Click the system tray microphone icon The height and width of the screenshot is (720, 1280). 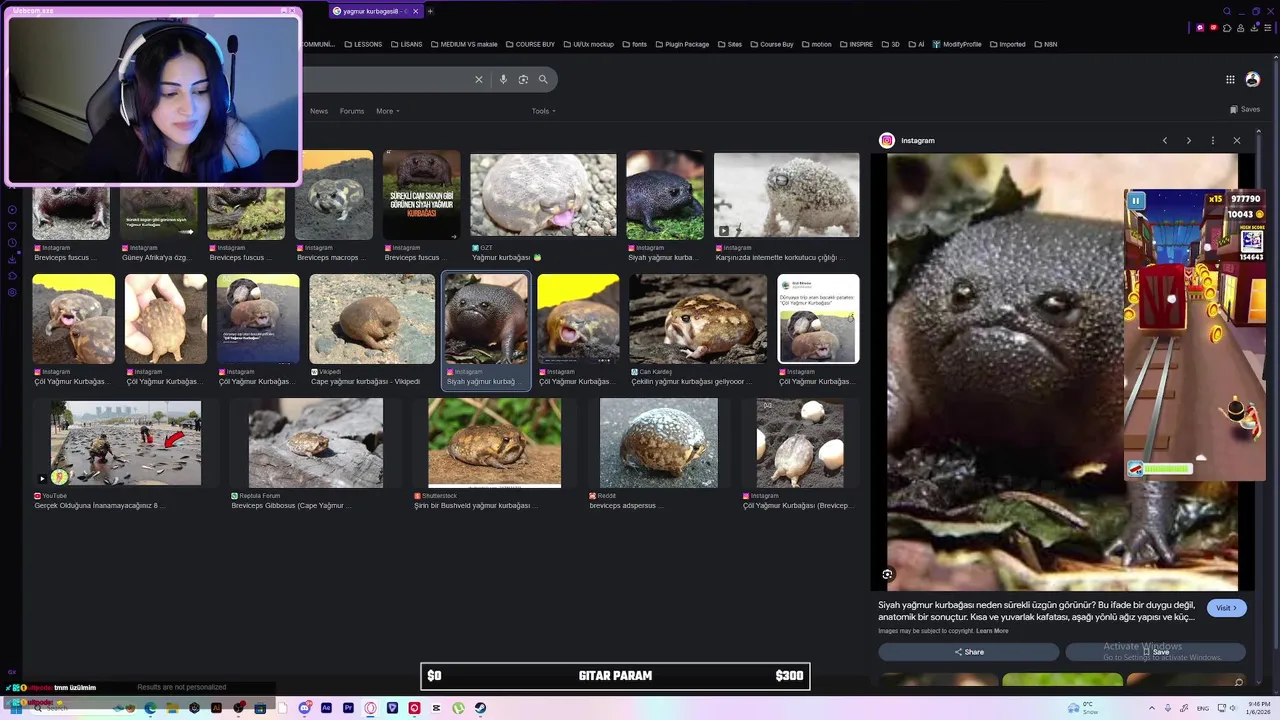coord(1168,708)
